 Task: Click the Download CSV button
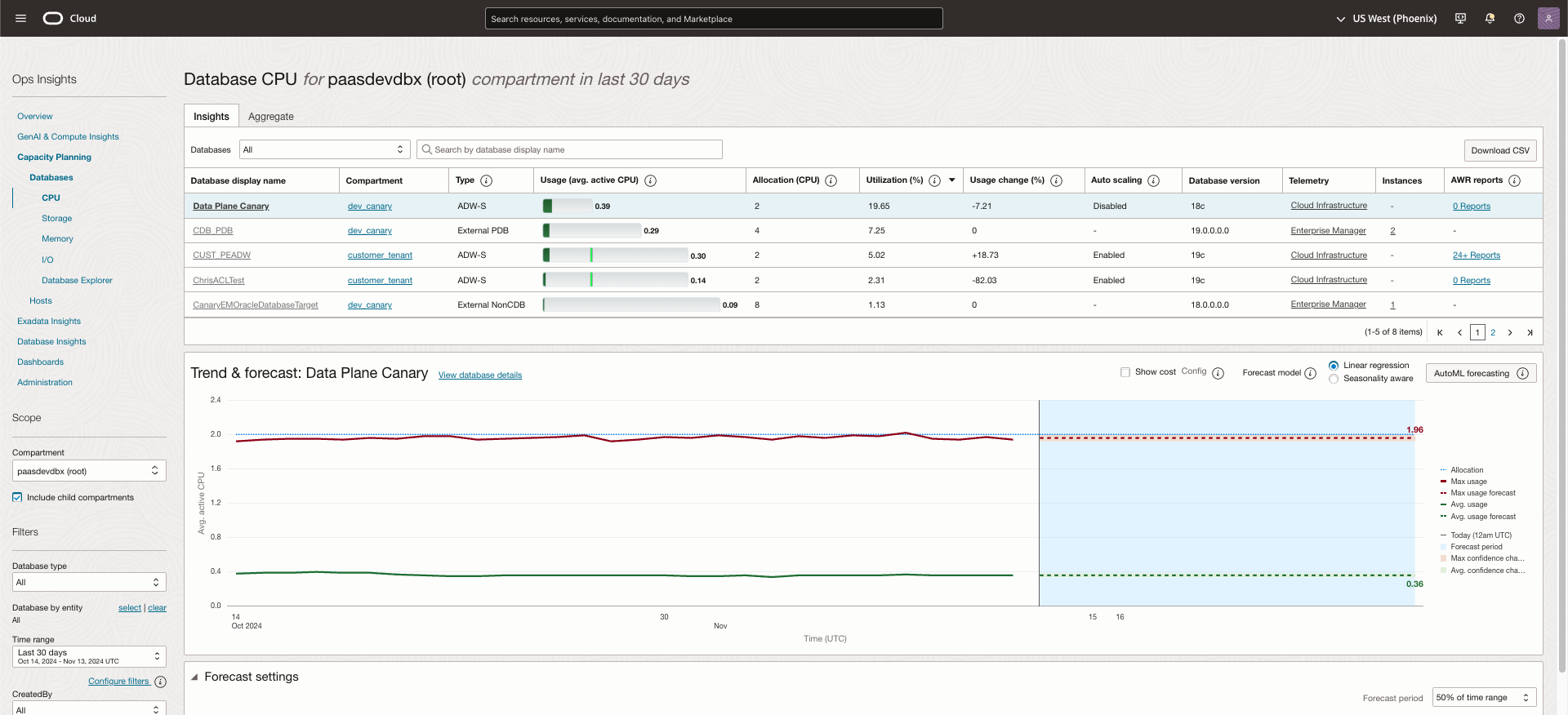[x=1499, y=150]
